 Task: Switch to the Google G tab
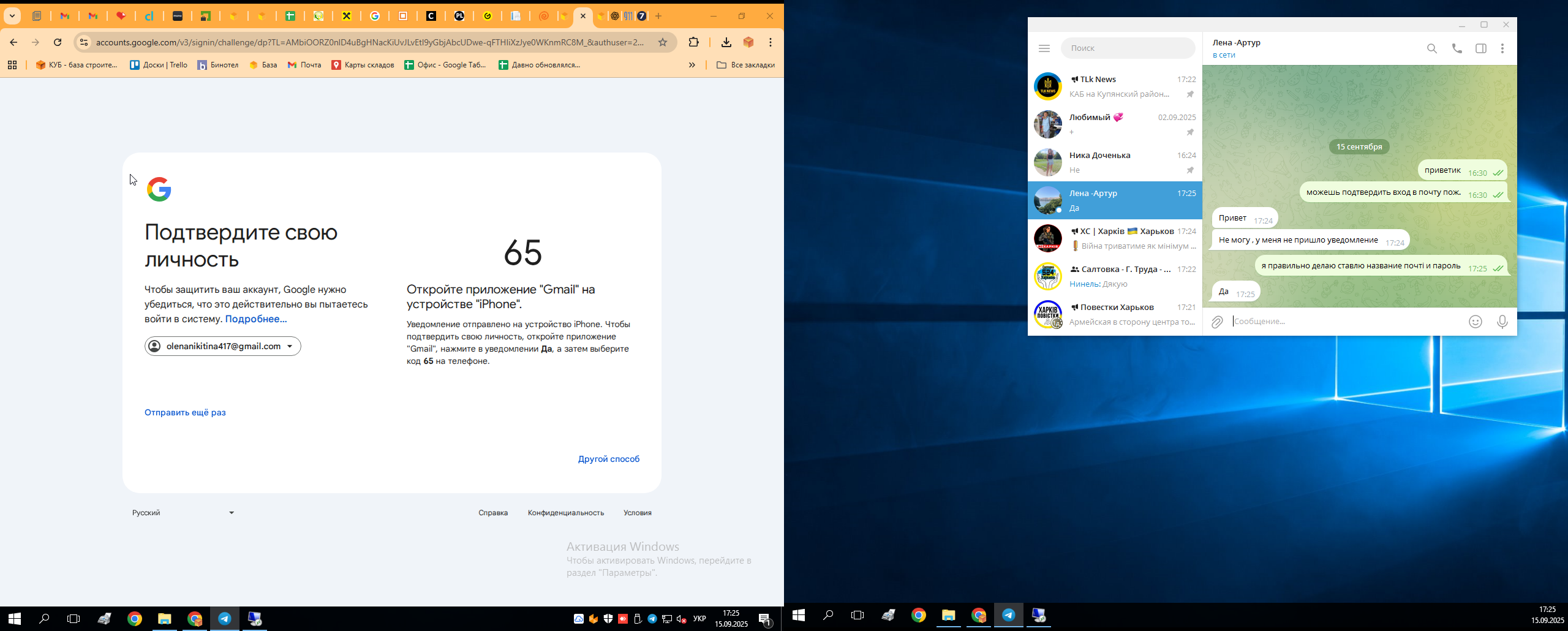(x=375, y=16)
